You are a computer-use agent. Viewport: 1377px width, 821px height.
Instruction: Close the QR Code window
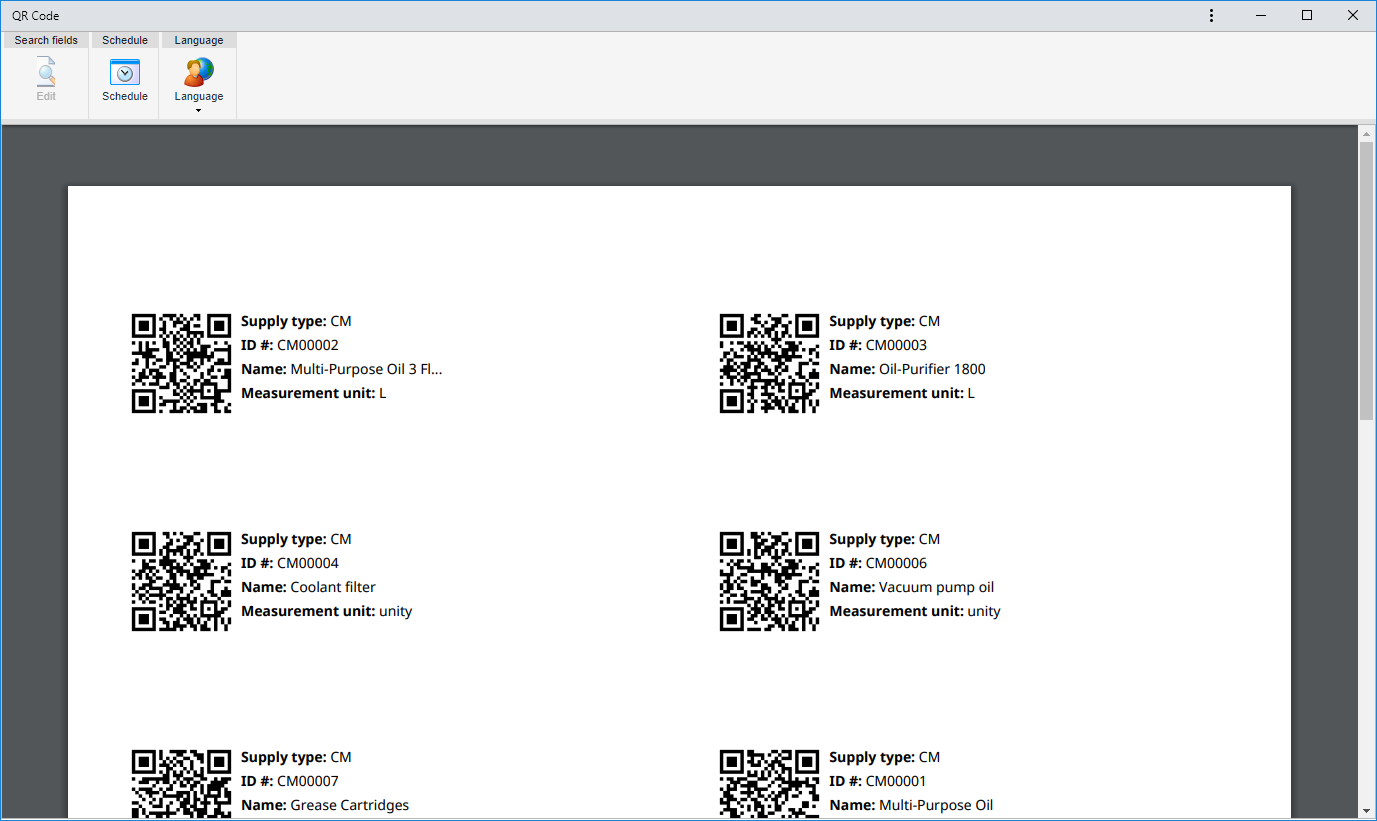click(1353, 15)
